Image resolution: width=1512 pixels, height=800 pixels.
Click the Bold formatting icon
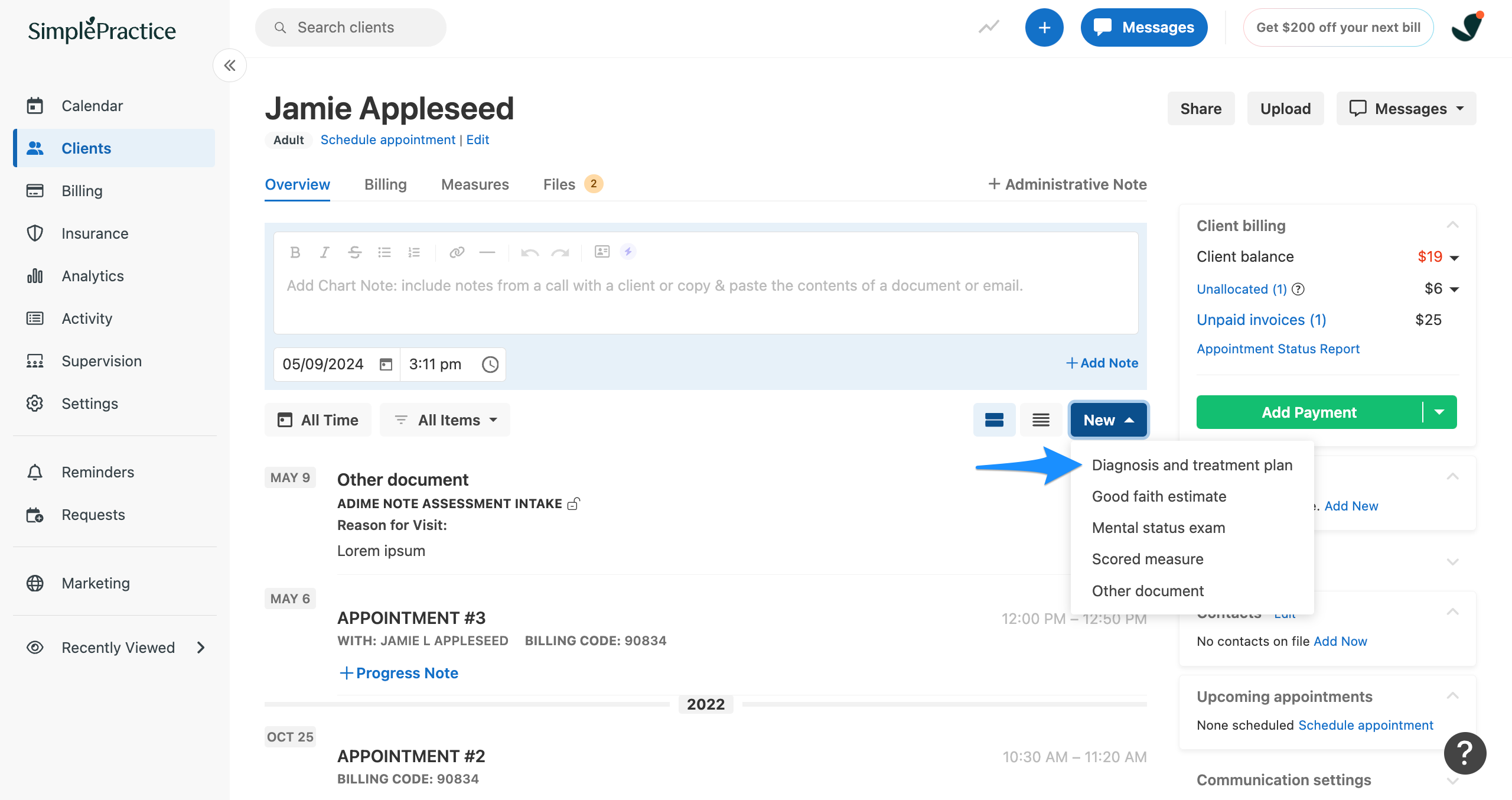pyautogui.click(x=295, y=252)
